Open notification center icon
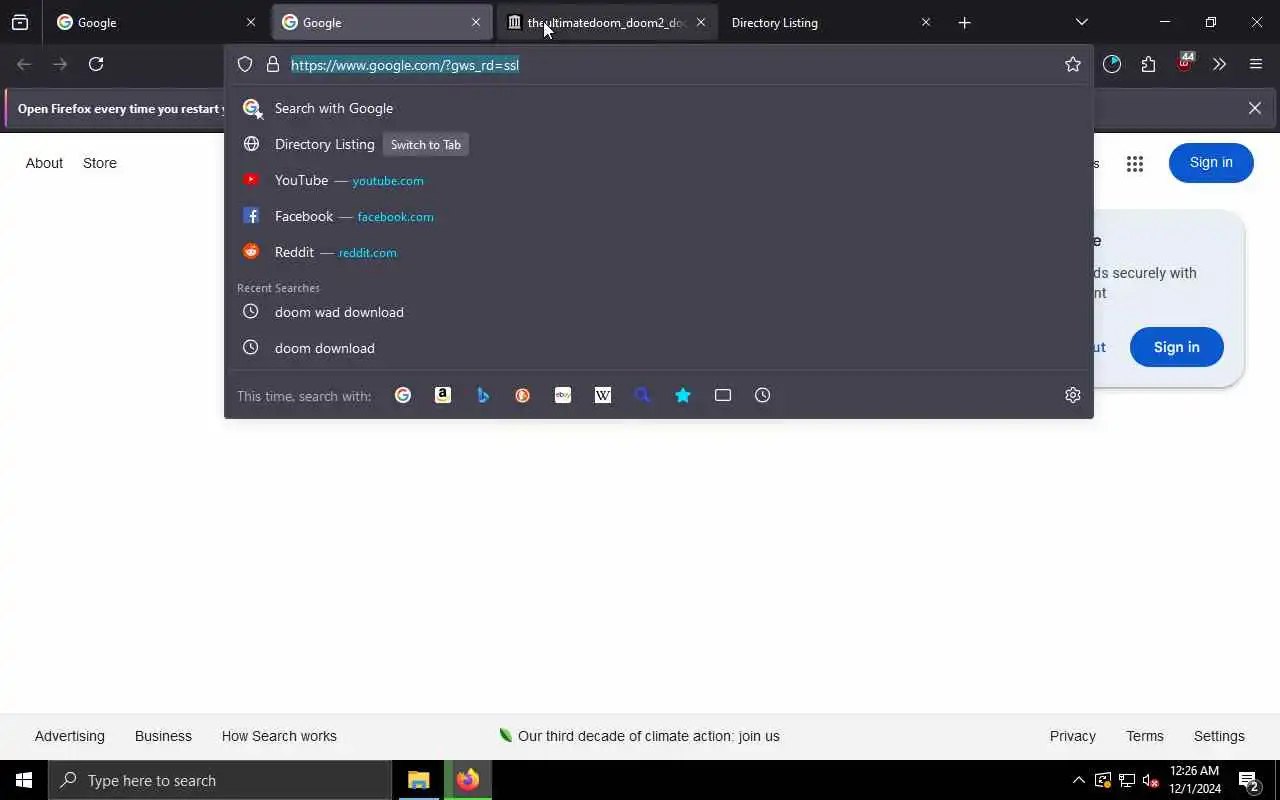Viewport: 1280px width, 800px height. pyautogui.click(x=1248, y=781)
